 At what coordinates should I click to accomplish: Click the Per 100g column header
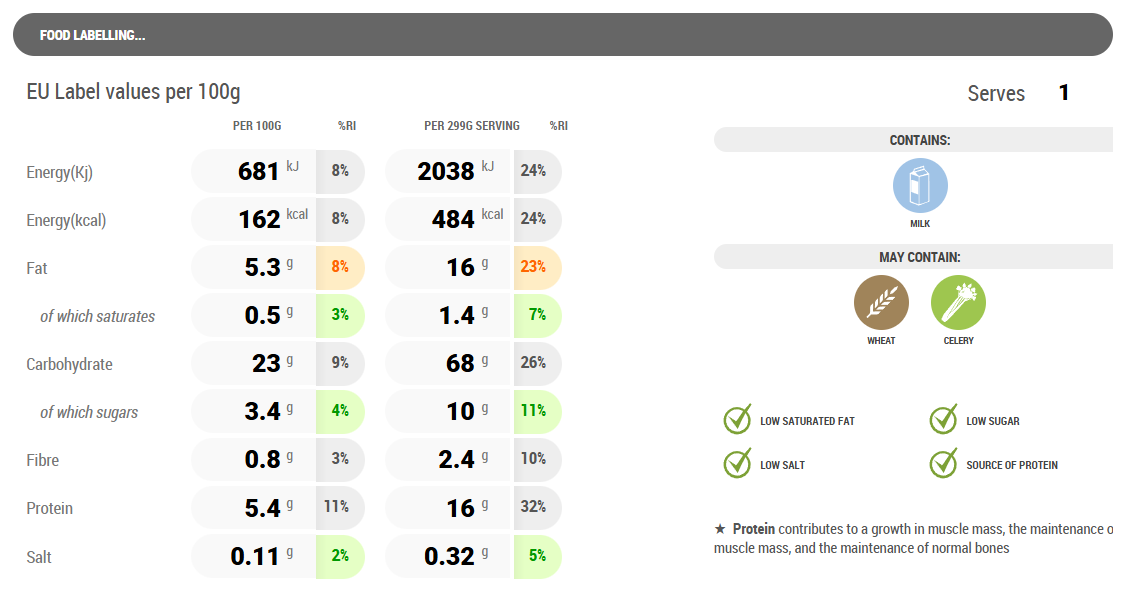coord(257,126)
